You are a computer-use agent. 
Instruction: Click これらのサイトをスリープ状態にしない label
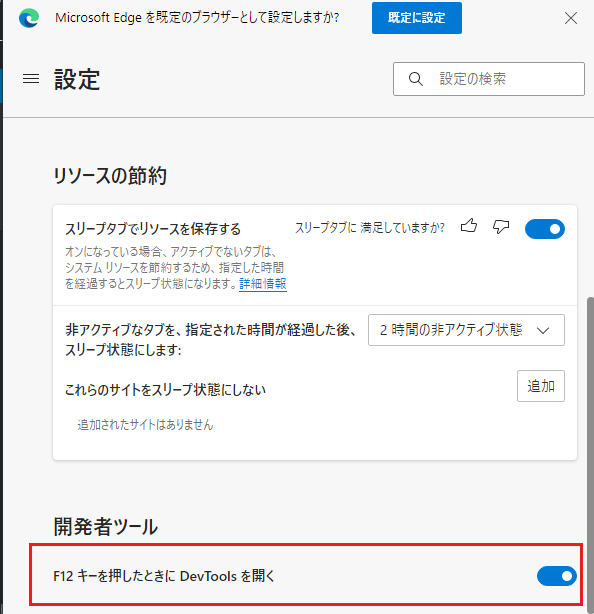click(165, 389)
